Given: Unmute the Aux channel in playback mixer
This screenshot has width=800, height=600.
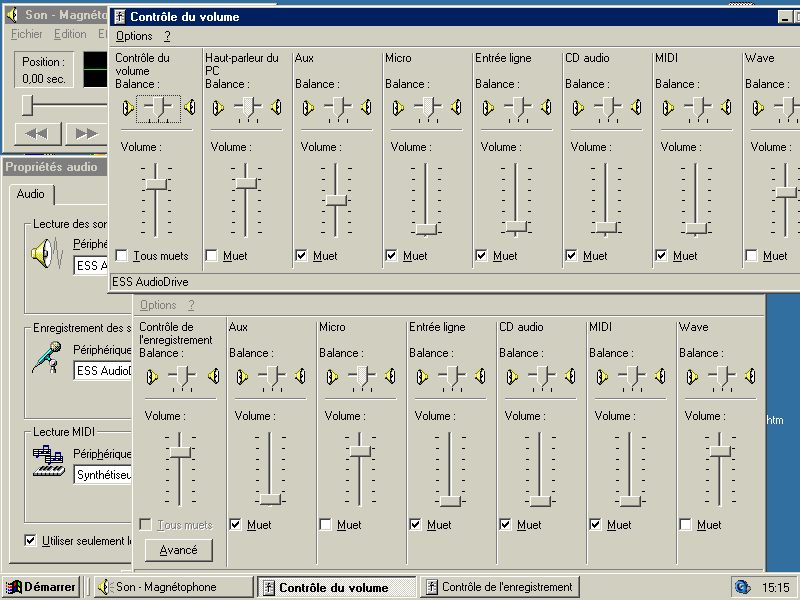Looking at the screenshot, I should (x=302, y=256).
